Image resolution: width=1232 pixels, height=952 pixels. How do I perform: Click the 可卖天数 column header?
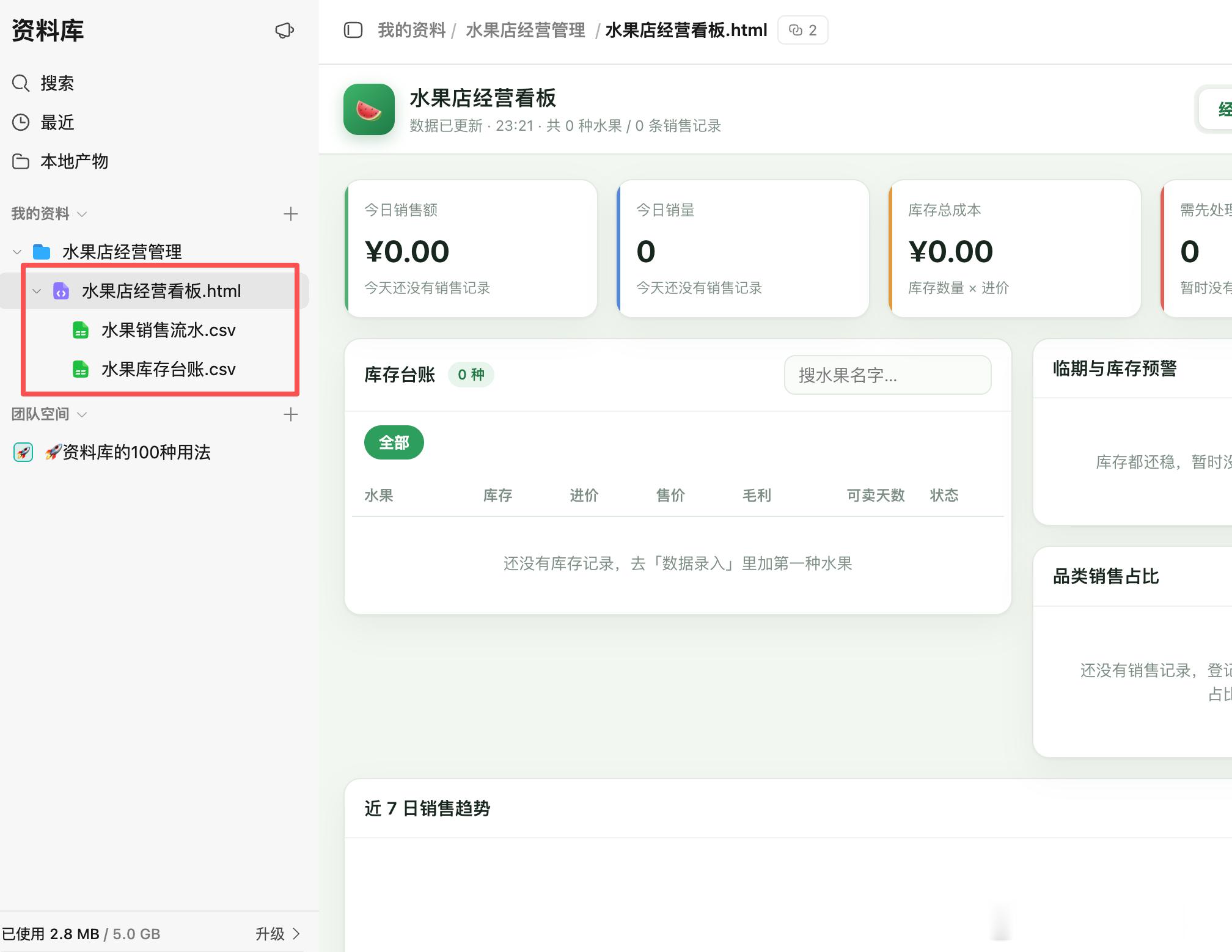coord(875,495)
